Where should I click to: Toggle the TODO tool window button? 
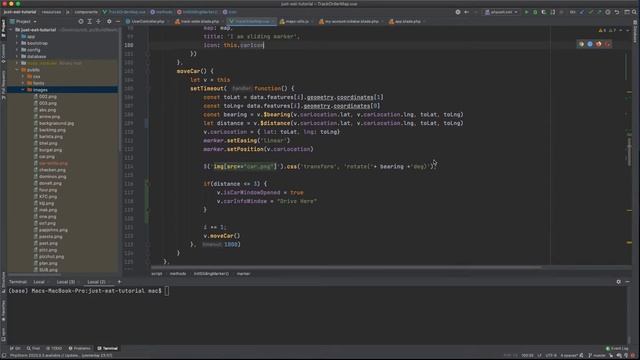tap(54, 348)
